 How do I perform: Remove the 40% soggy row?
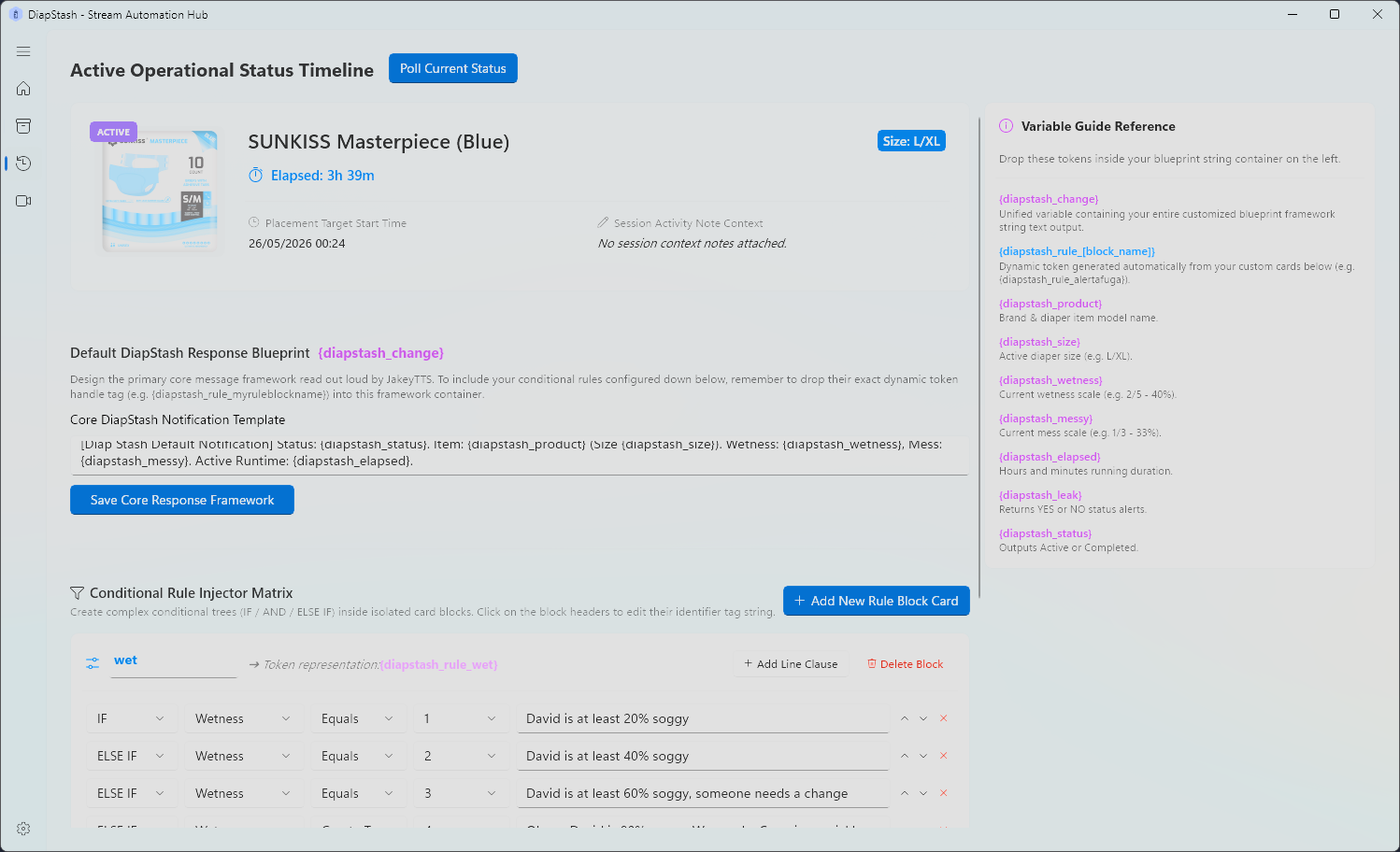point(943,756)
